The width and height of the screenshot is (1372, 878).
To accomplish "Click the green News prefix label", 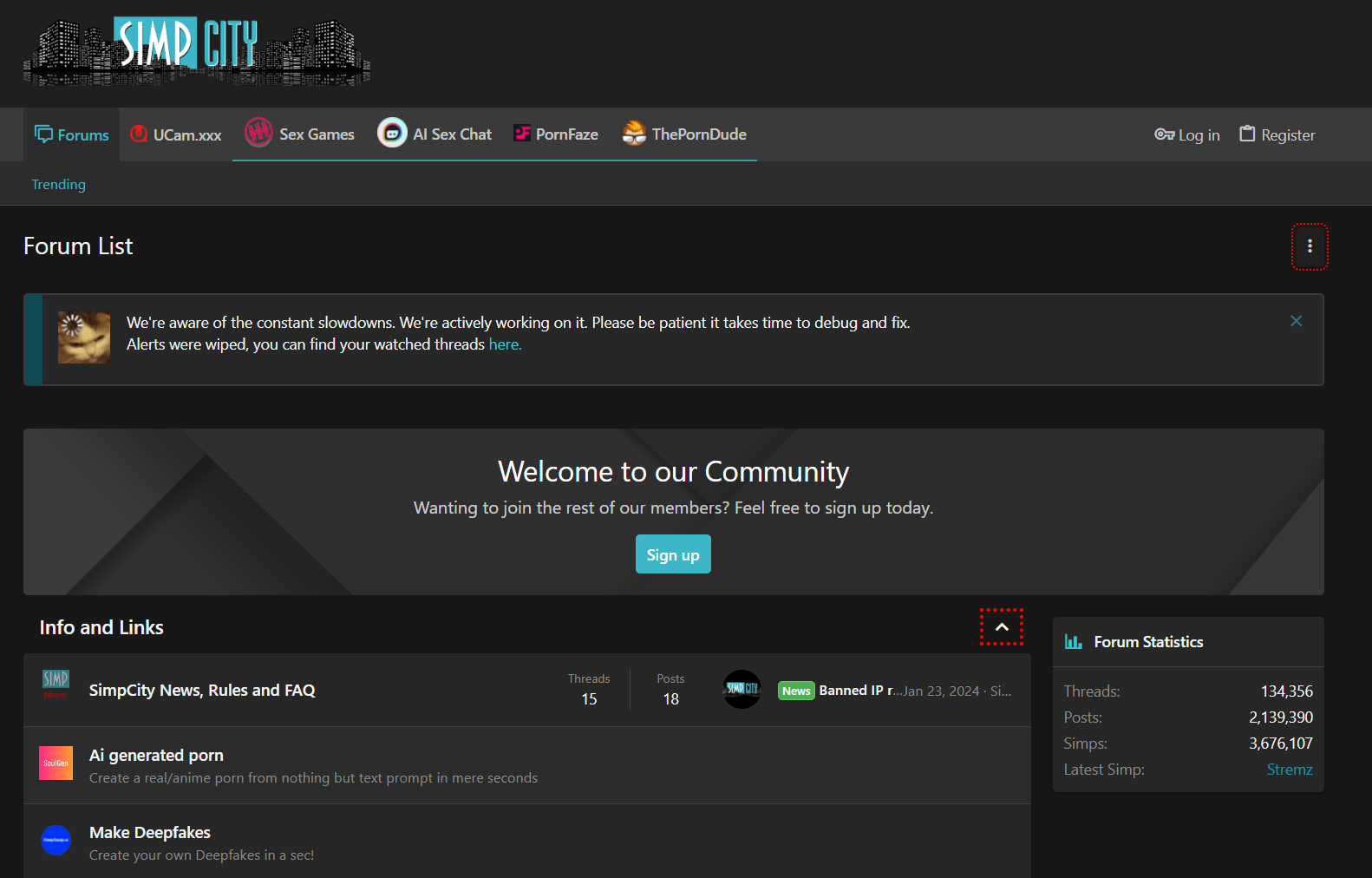I will point(796,691).
